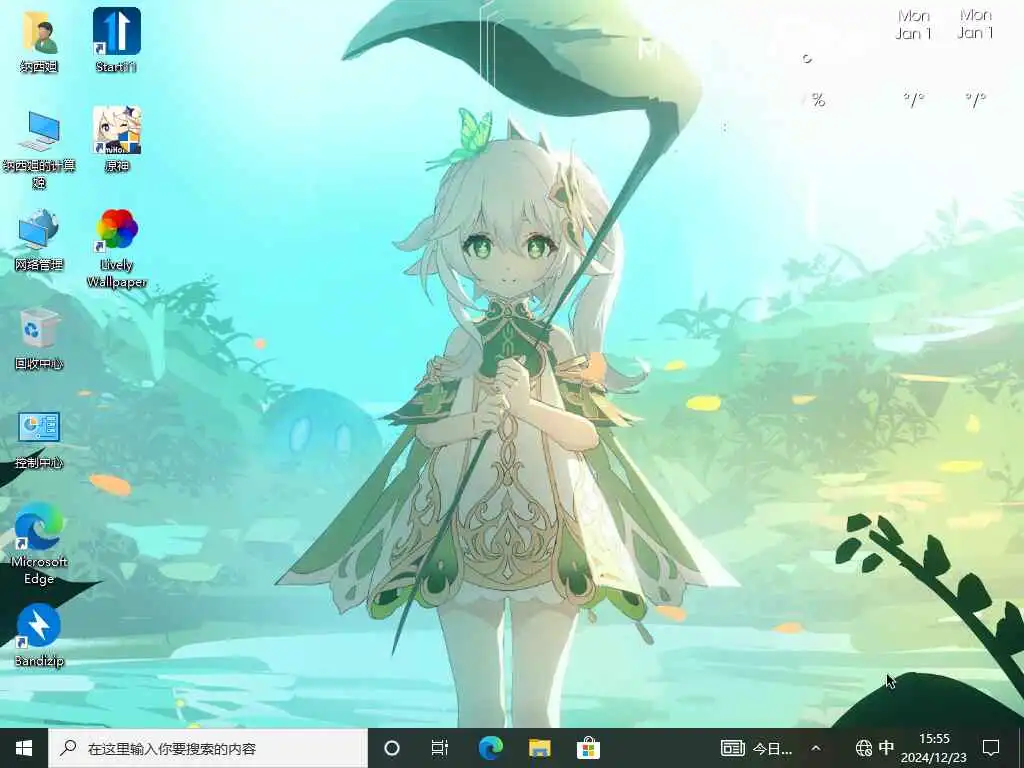Click the network globe tray icon

[863, 748]
